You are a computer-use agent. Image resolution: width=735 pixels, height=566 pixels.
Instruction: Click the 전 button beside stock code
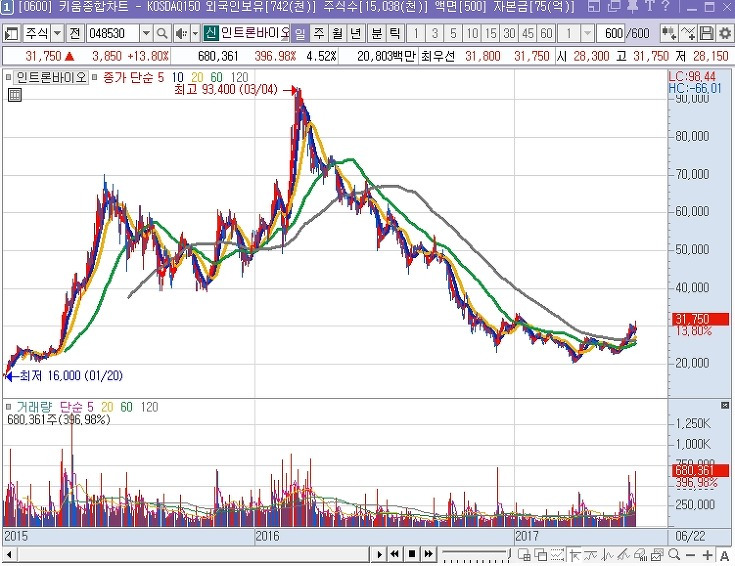tap(75, 33)
